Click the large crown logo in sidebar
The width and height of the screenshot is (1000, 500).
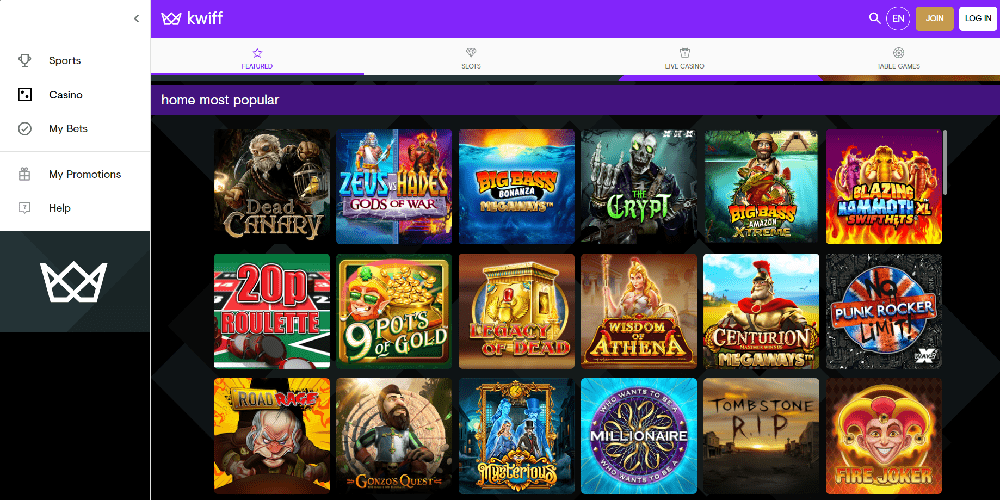[x=73, y=281]
